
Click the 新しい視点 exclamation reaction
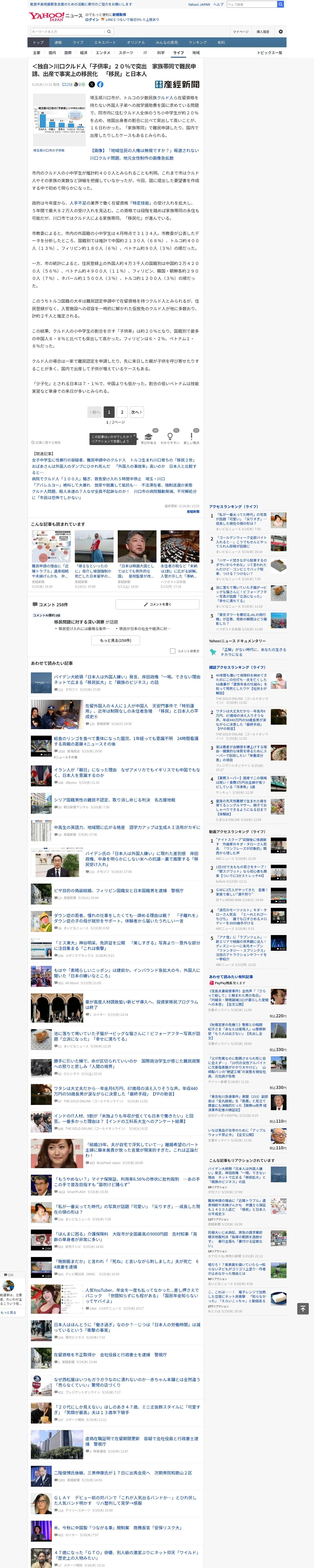(192, 438)
